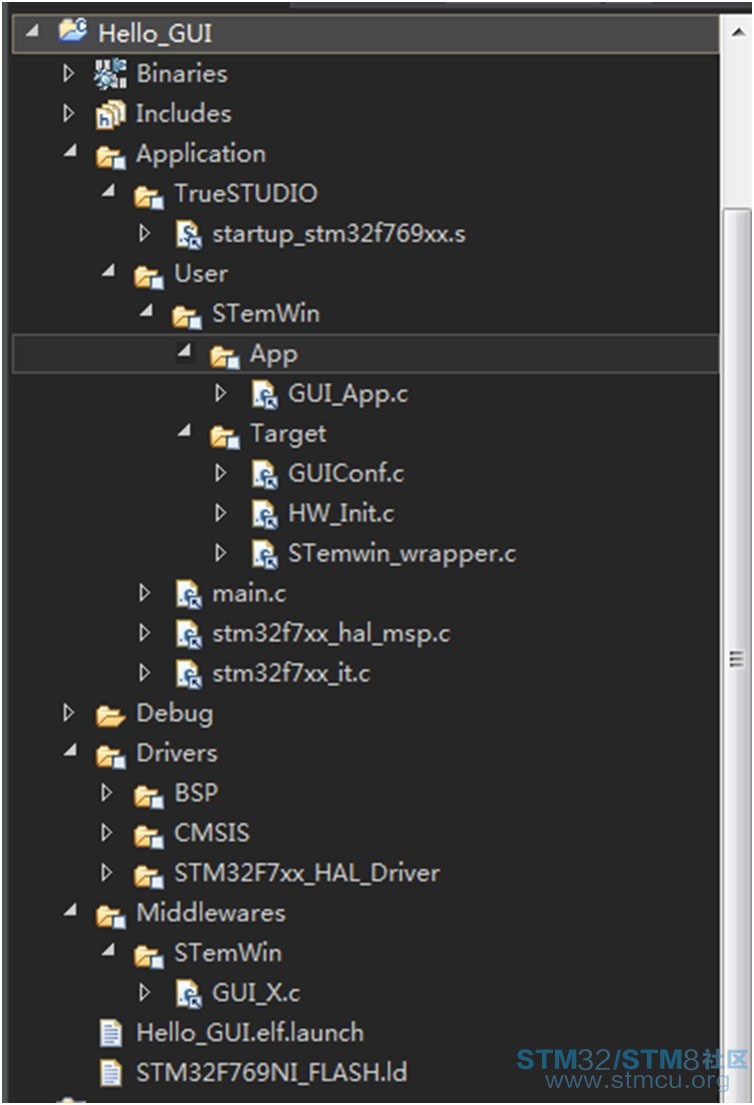
Task: Expand the BSP folder
Action: (106, 793)
